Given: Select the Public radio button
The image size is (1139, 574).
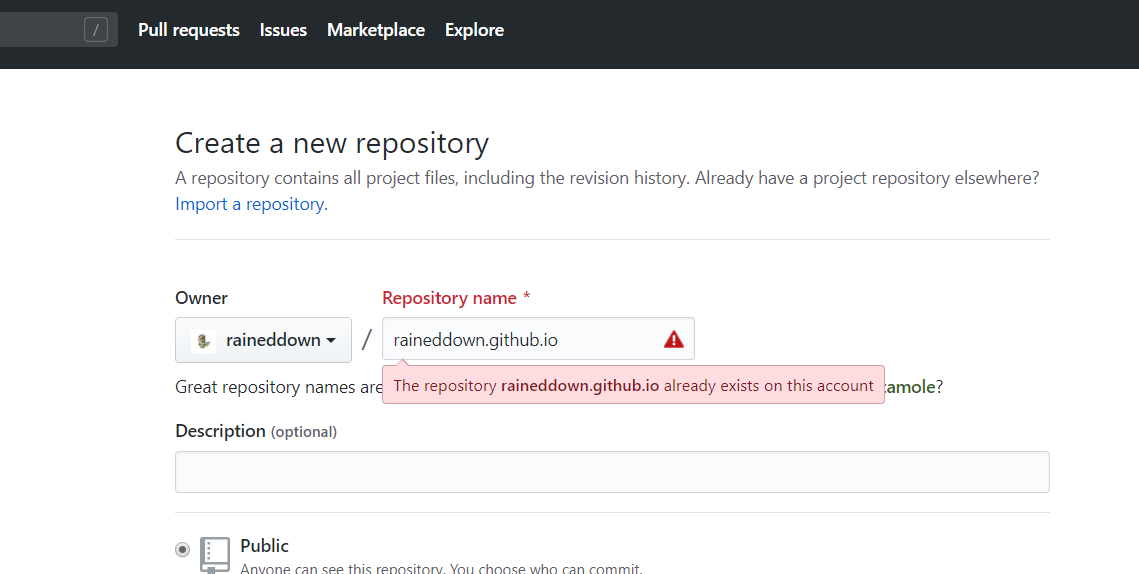Looking at the screenshot, I should 182,549.
